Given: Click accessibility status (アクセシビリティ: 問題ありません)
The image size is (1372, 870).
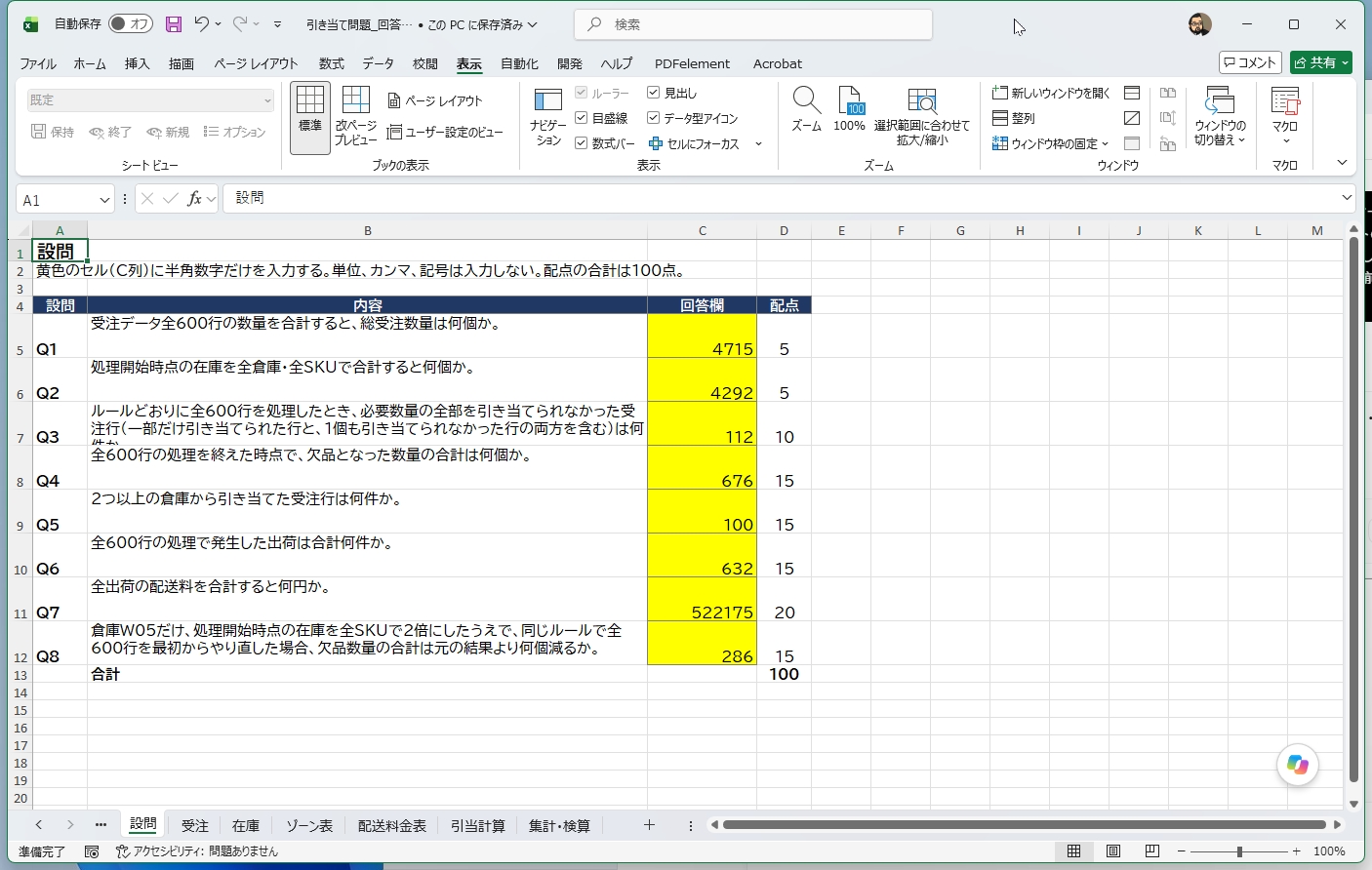Looking at the screenshot, I should pos(196,851).
